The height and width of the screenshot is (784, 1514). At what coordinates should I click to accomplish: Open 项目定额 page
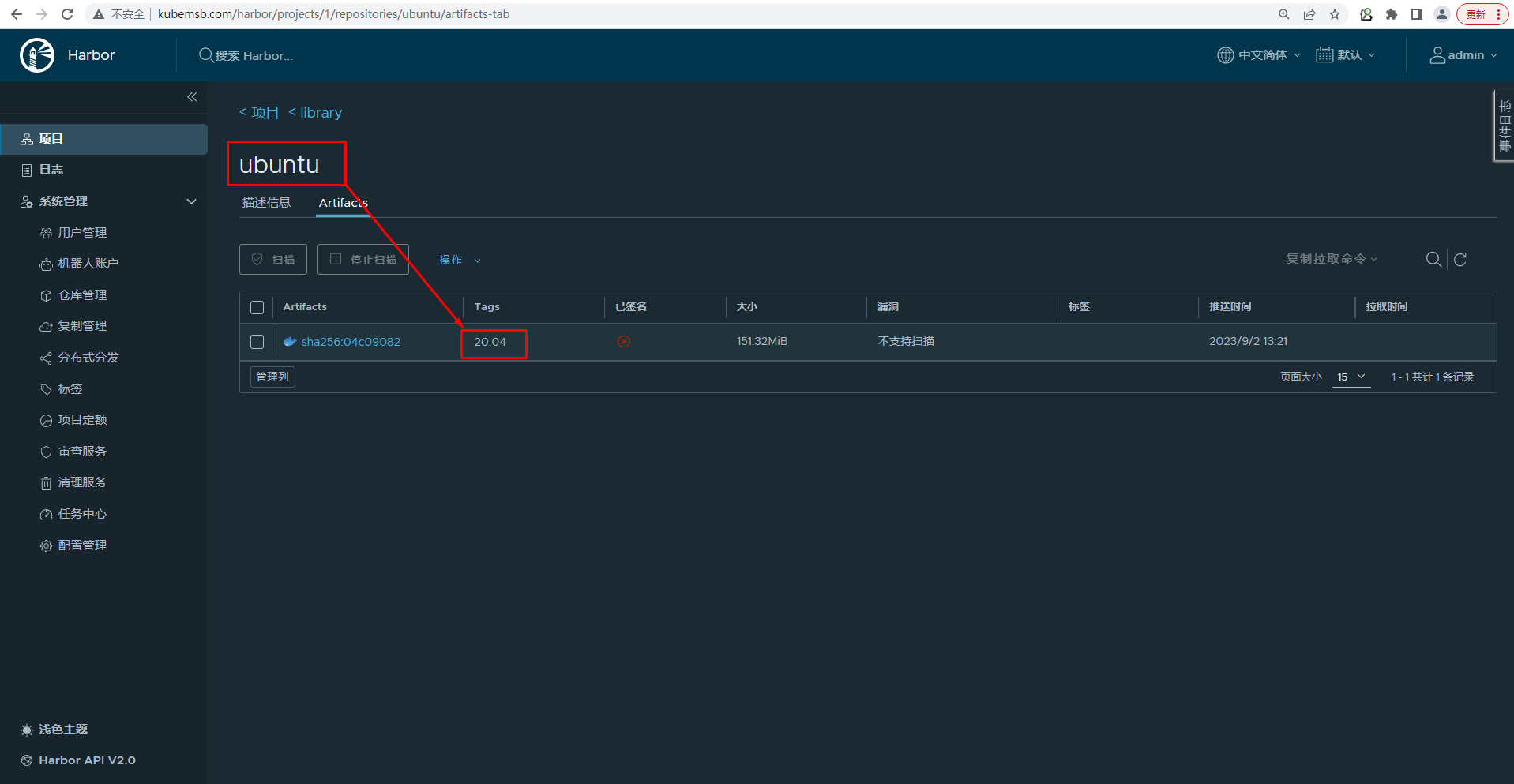pos(82,420)
